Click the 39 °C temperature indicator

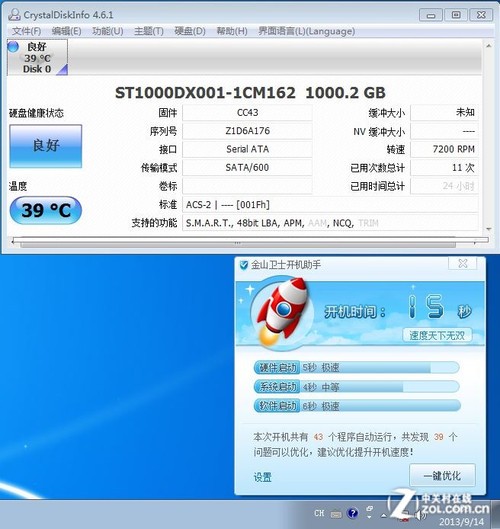(46, 211)
